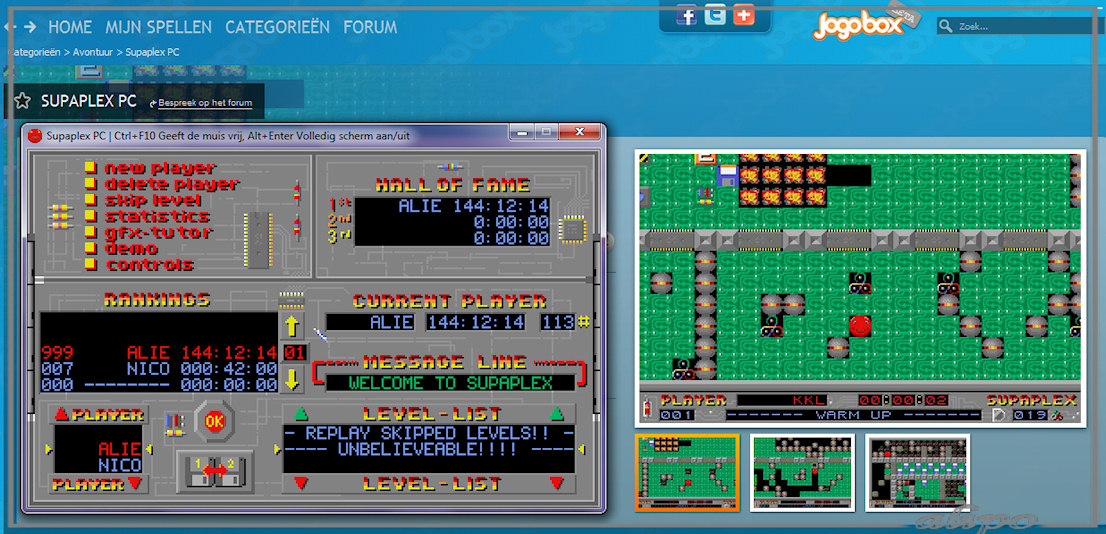Screen dimensions: 1106x534
Task: Click the red Supaplex window title icon
Action: (35, 135)
